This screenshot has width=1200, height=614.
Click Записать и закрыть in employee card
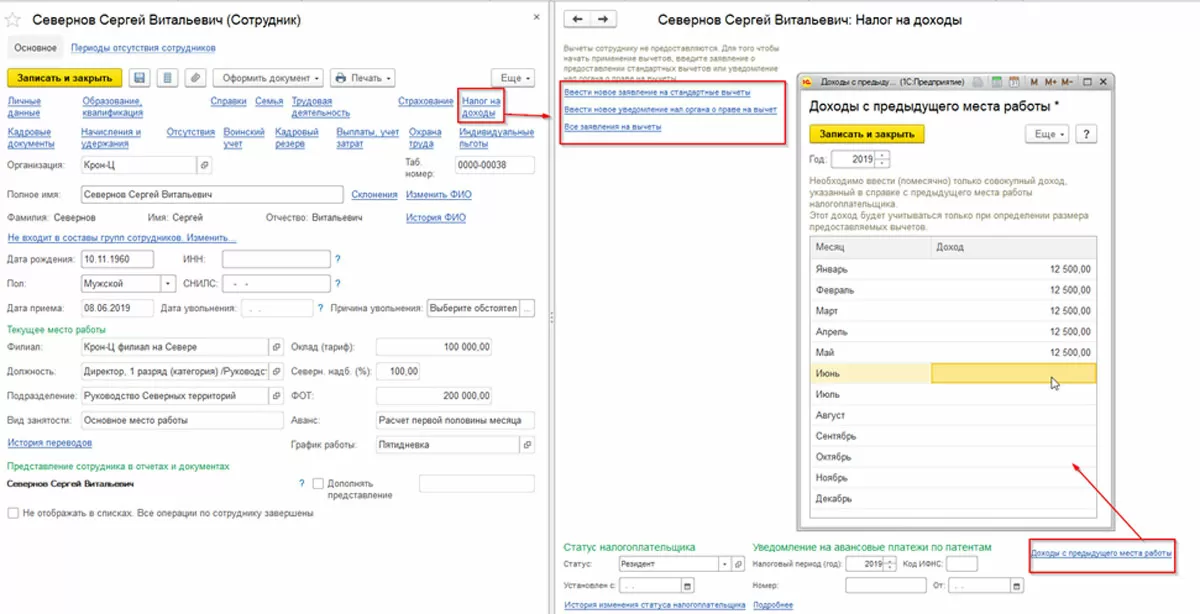point(64,78)
